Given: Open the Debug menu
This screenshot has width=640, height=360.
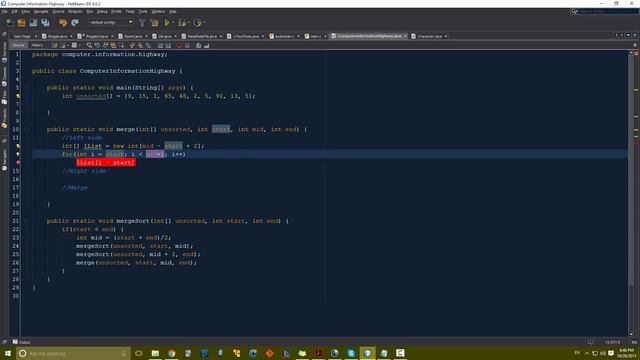Looking at the screenshot, I should (102, 11).
